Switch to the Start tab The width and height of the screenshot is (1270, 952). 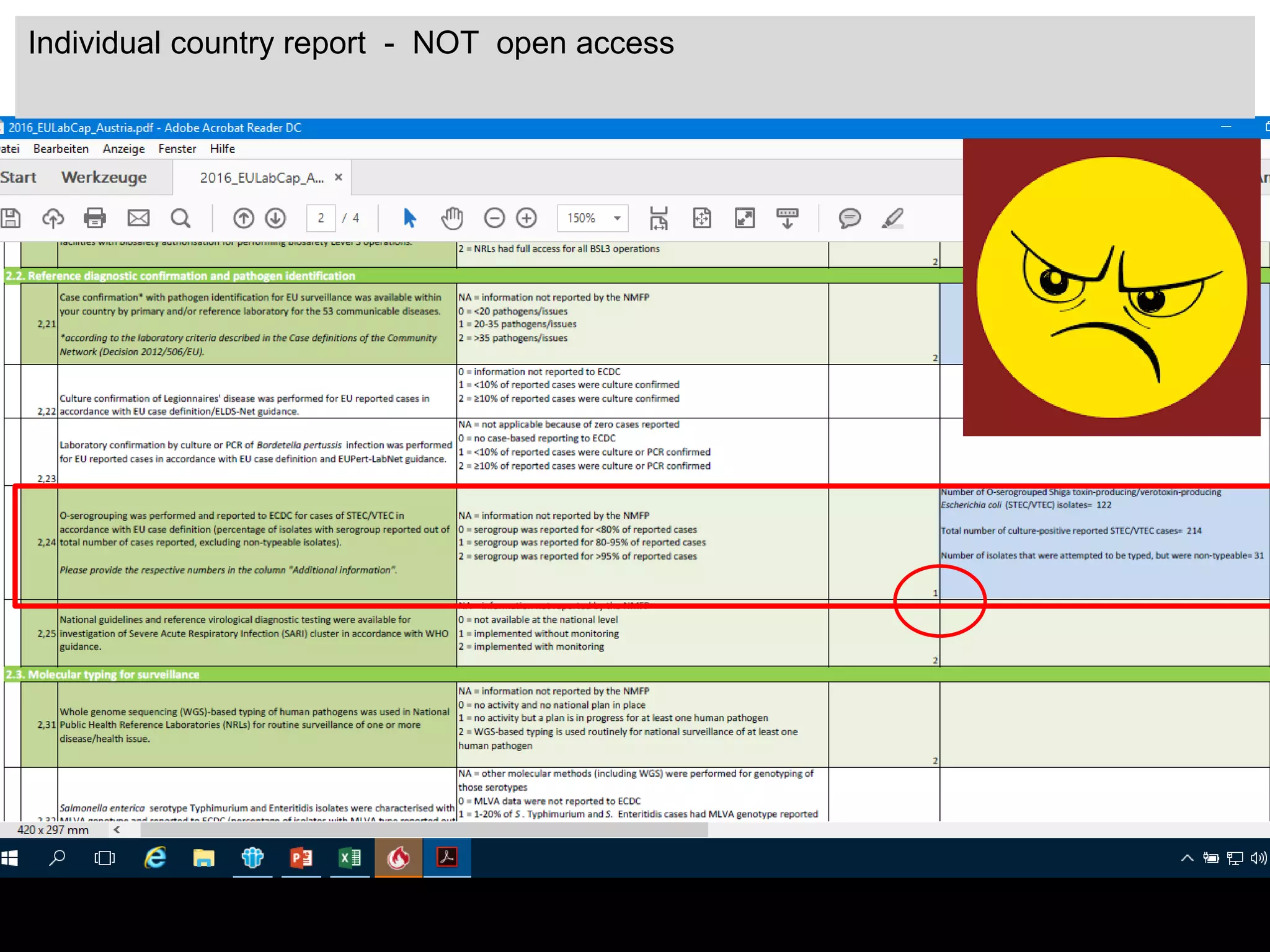18,177
